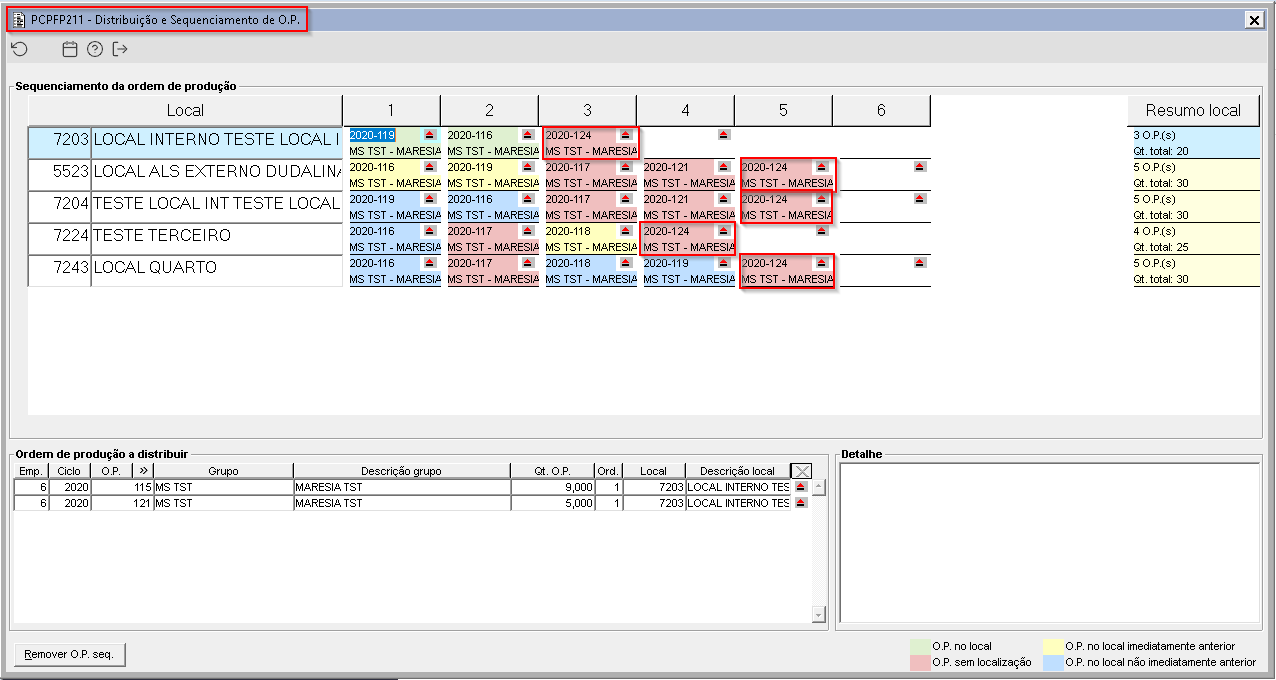Click the Remover O.P. seq. button

(x=70, y=654)
